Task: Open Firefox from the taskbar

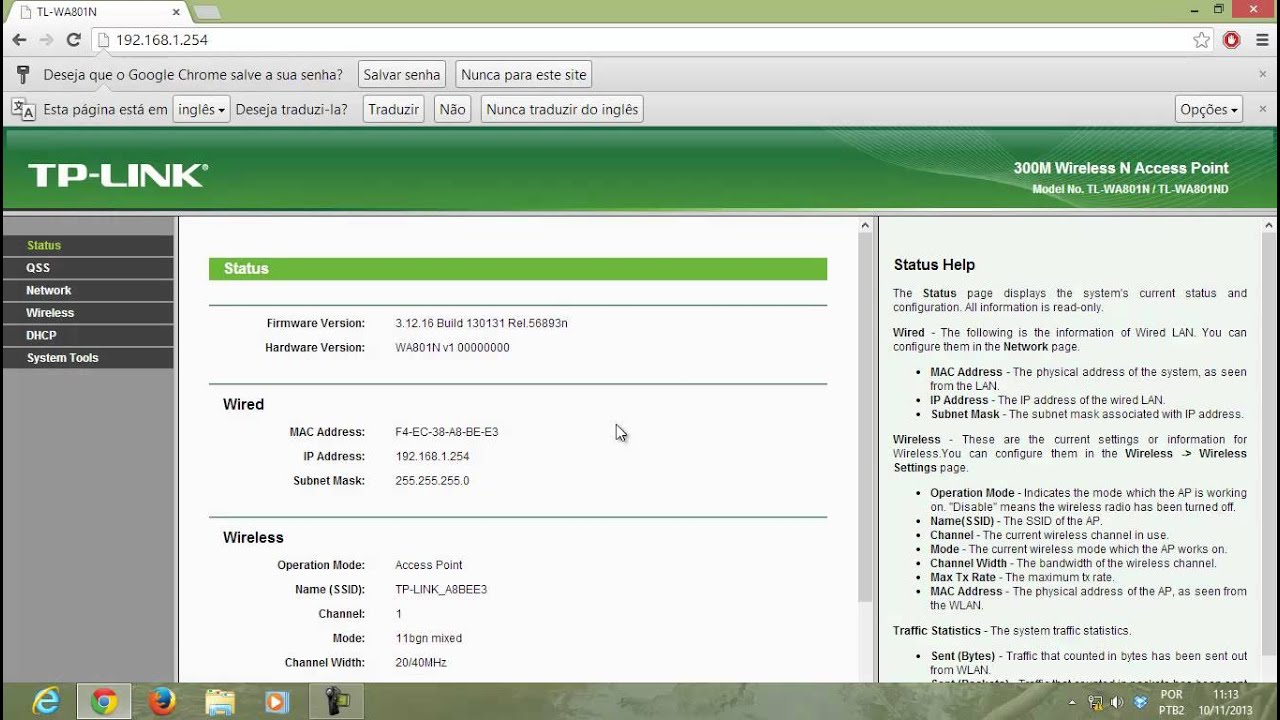Action: point(162,701)
